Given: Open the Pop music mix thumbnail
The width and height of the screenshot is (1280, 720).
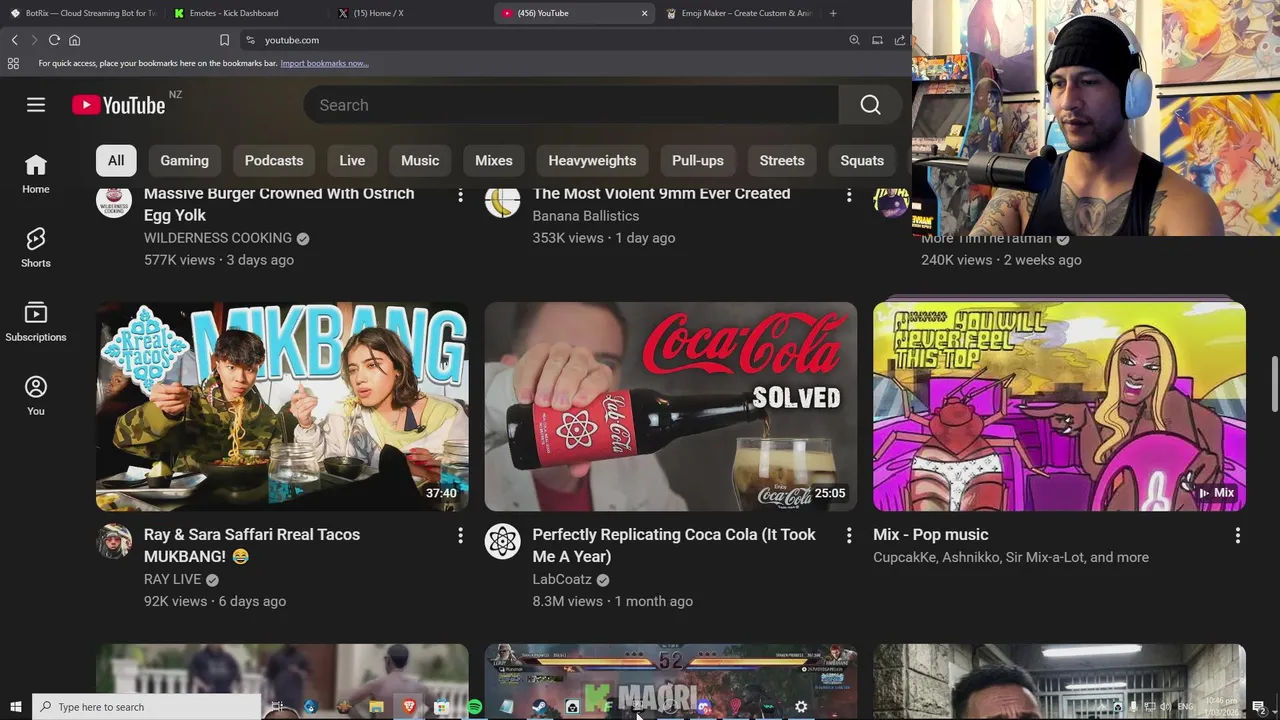Looking at the screenshot, I should pyautogui.click(x=1059, y=407).
